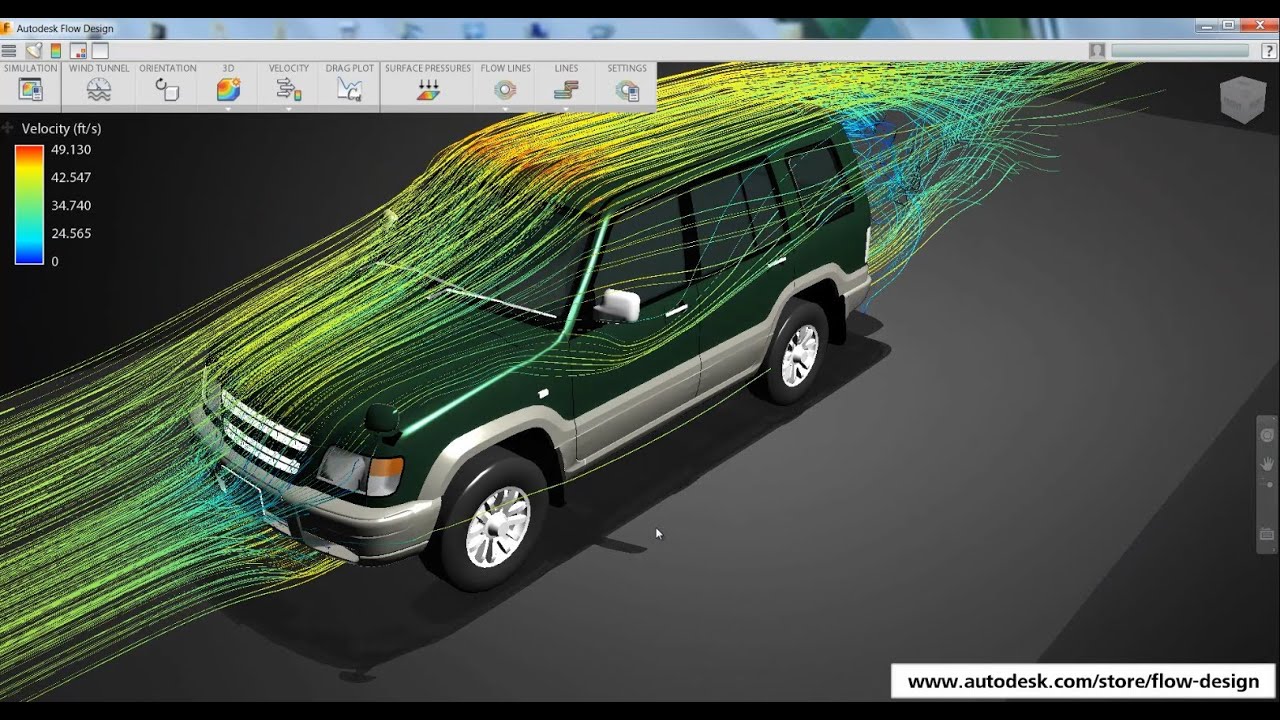Expand the dropdown arrow under Flow Lines

tap(505, 108)
